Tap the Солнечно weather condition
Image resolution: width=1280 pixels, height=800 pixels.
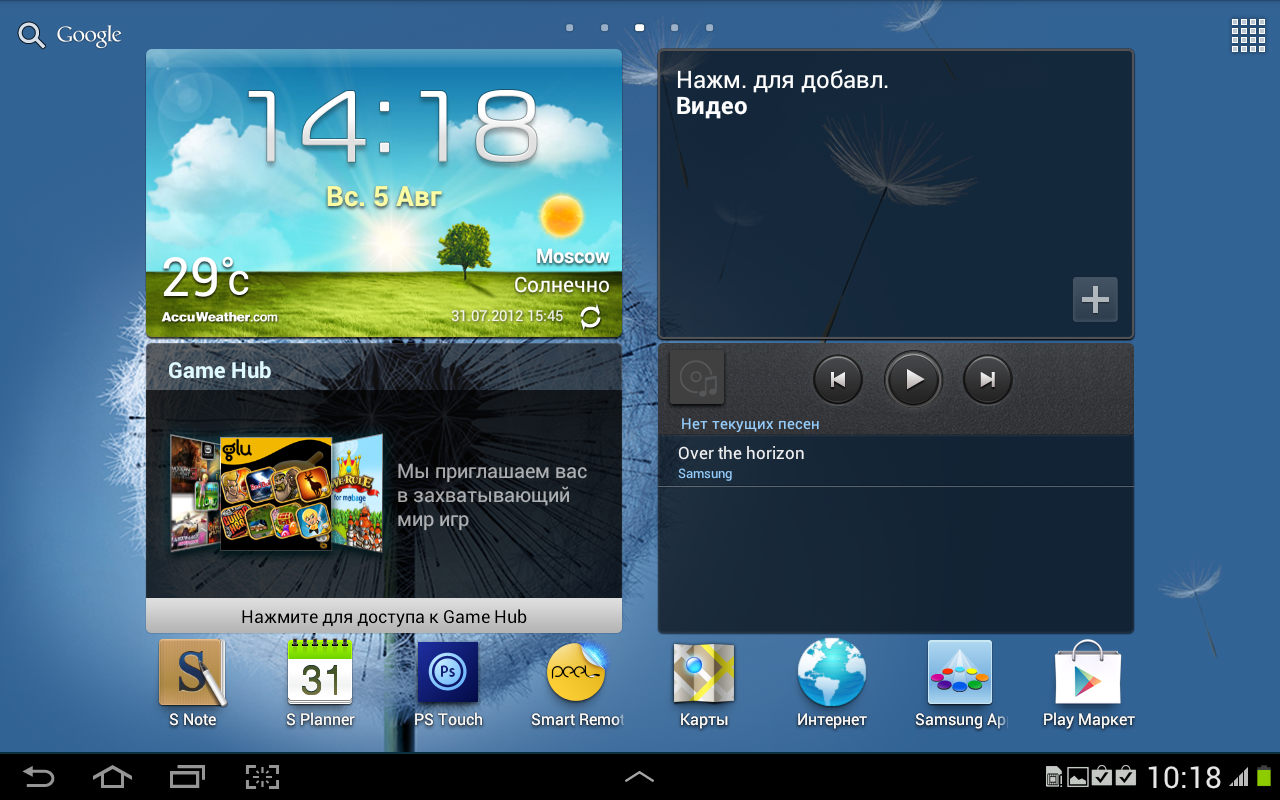[x=562, y=285]
